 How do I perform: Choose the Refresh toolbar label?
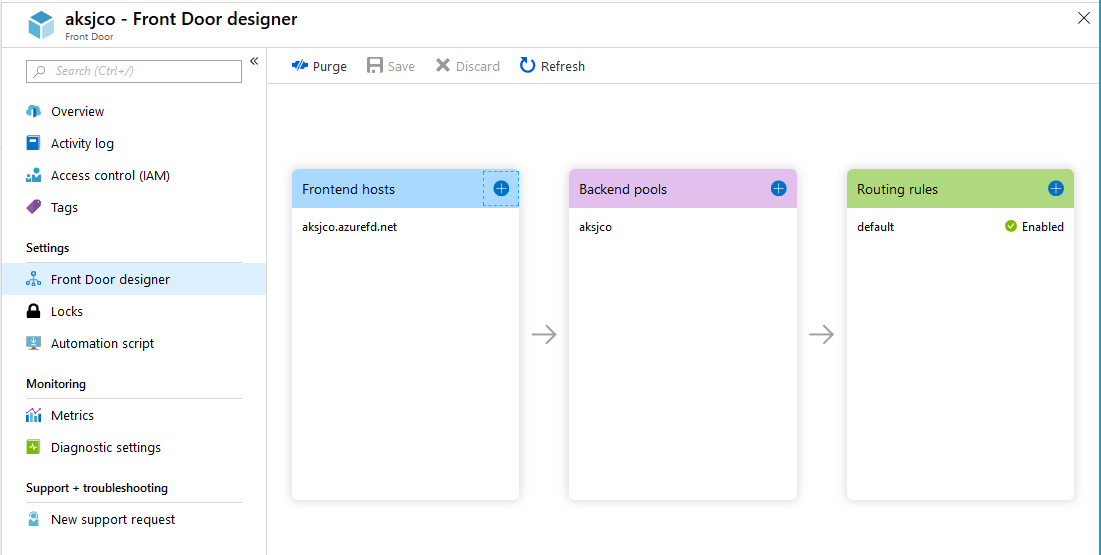click(x=563, y=67)
